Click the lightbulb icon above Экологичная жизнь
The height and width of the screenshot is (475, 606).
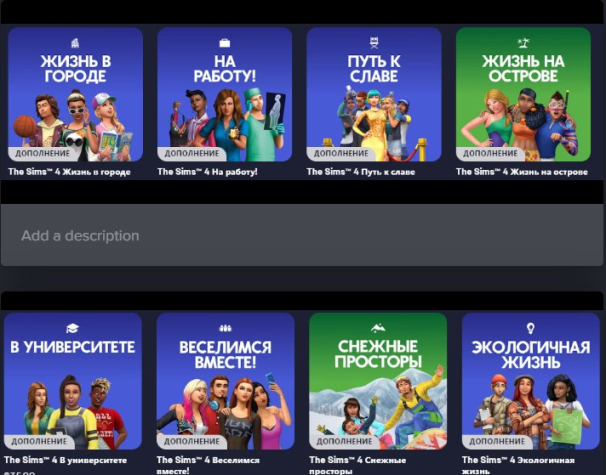(529, 328)
